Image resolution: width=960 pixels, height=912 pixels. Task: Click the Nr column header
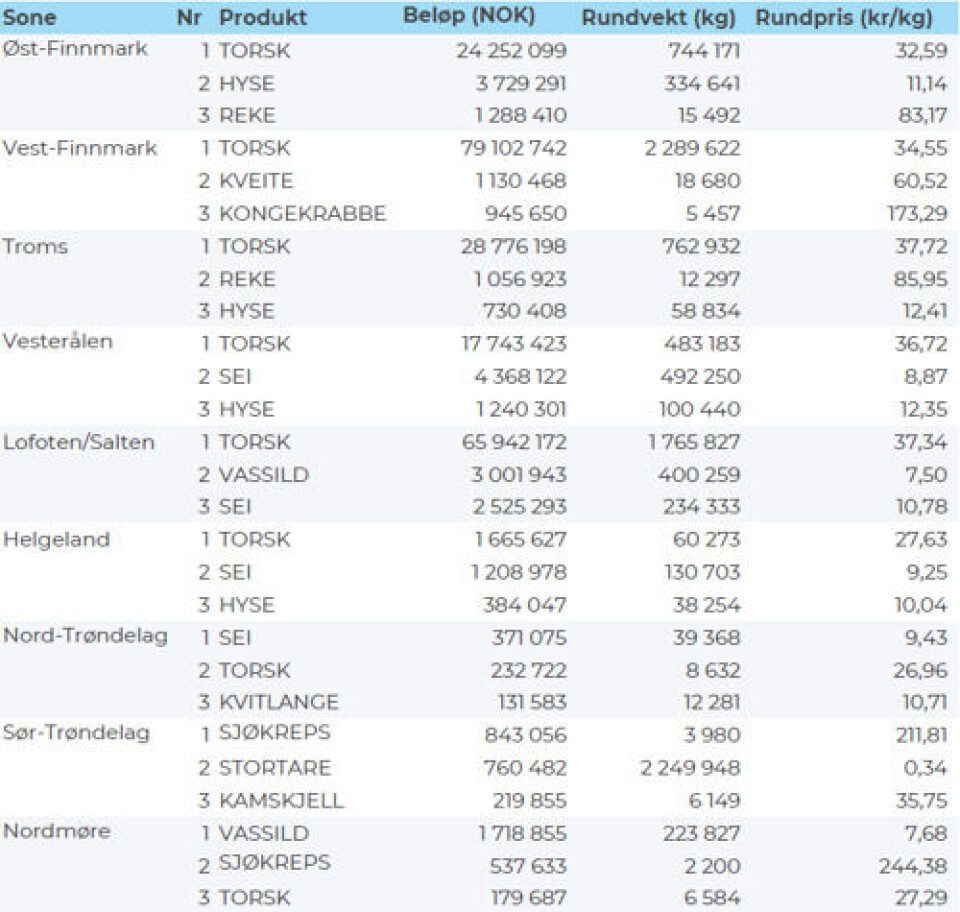[188, 18]
